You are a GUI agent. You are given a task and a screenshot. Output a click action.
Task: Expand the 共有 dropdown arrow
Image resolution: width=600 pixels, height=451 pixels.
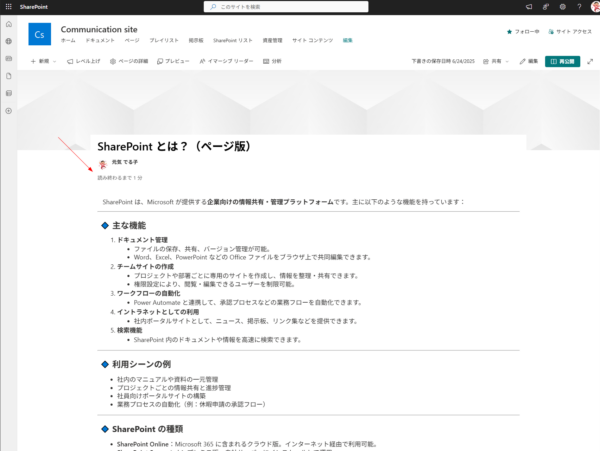[x=507, y=61]
